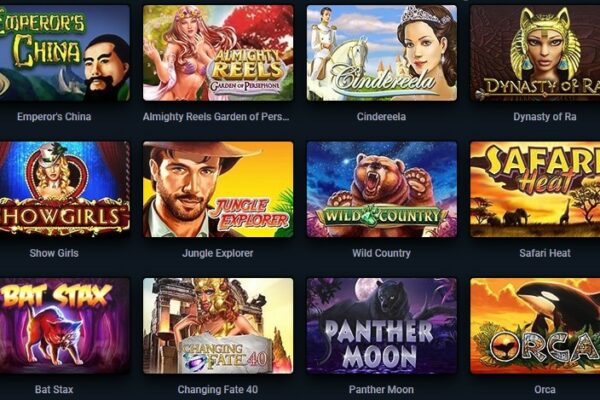Open the Emperor's China game thumbnail
Image resolution: width=600 pixels, height=400 pixels.
coord(65,53)
